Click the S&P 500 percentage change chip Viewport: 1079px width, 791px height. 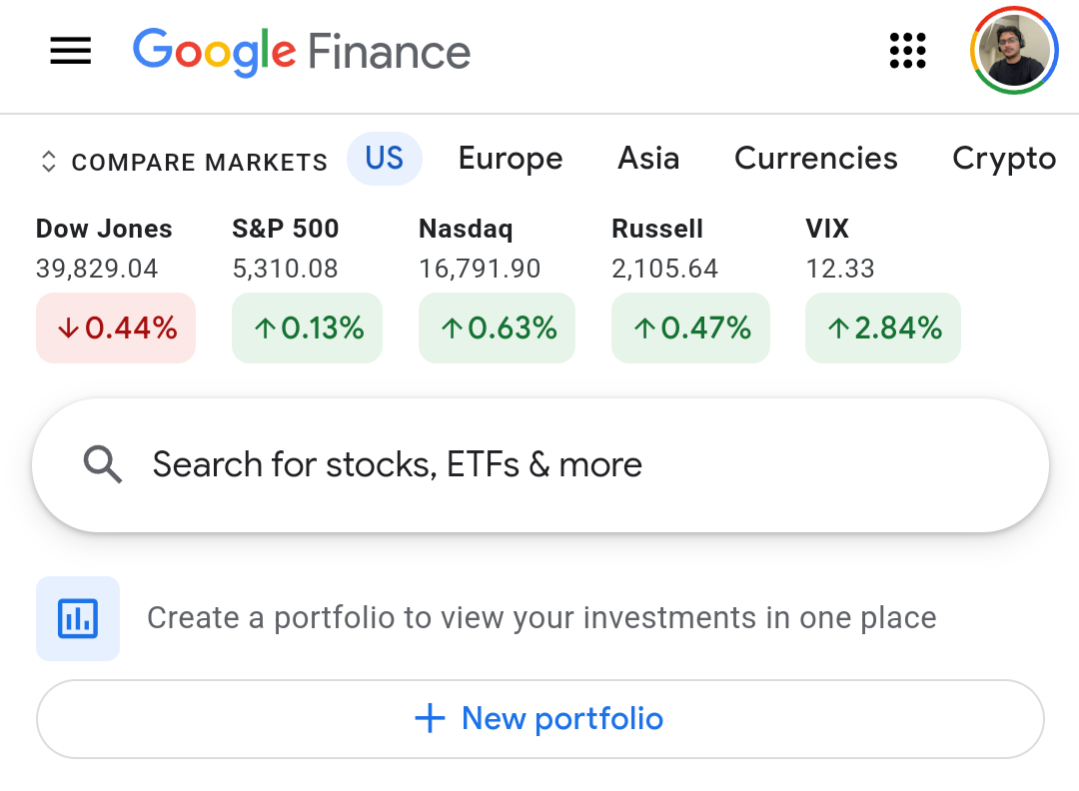pyautogui.click(x=306, y=327)
